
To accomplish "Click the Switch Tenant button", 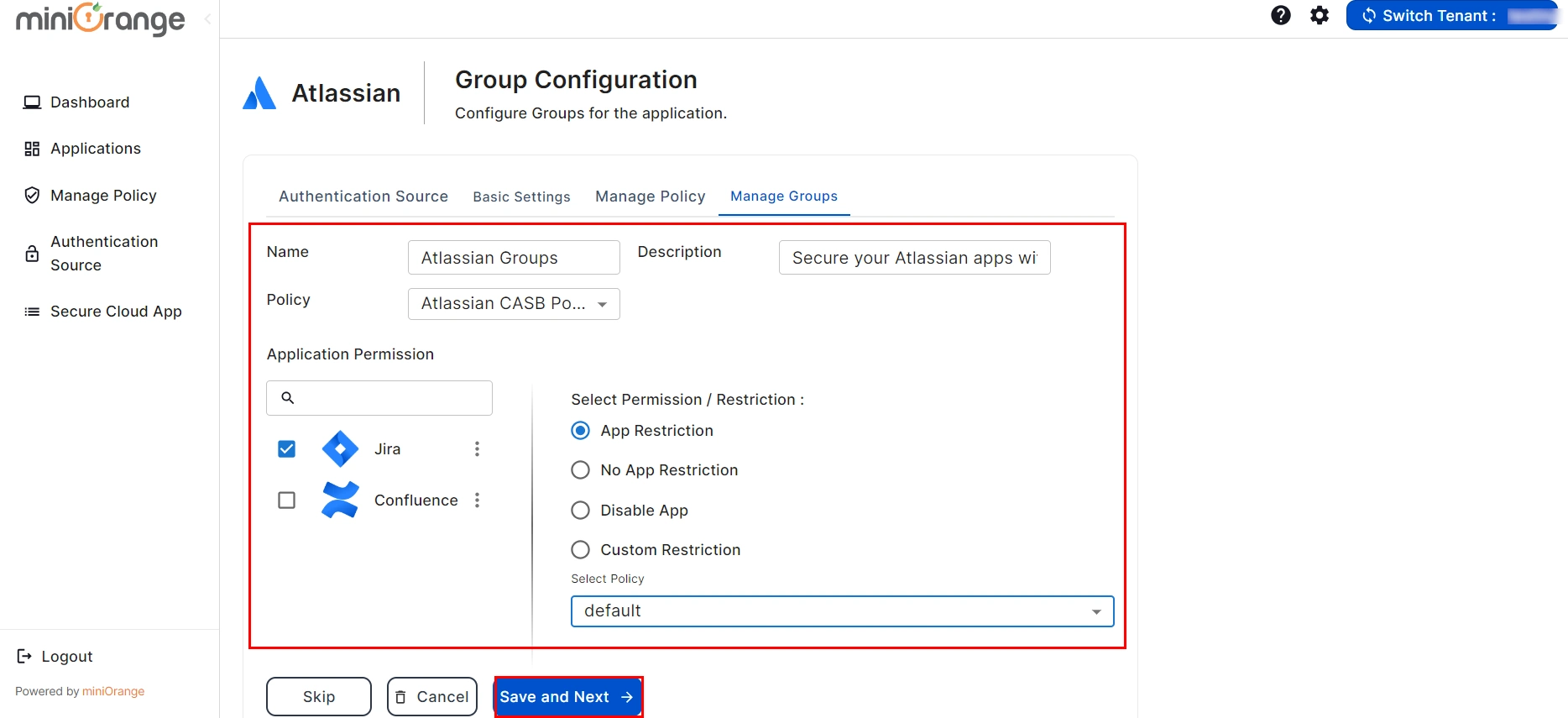I will coord(1451,15).
